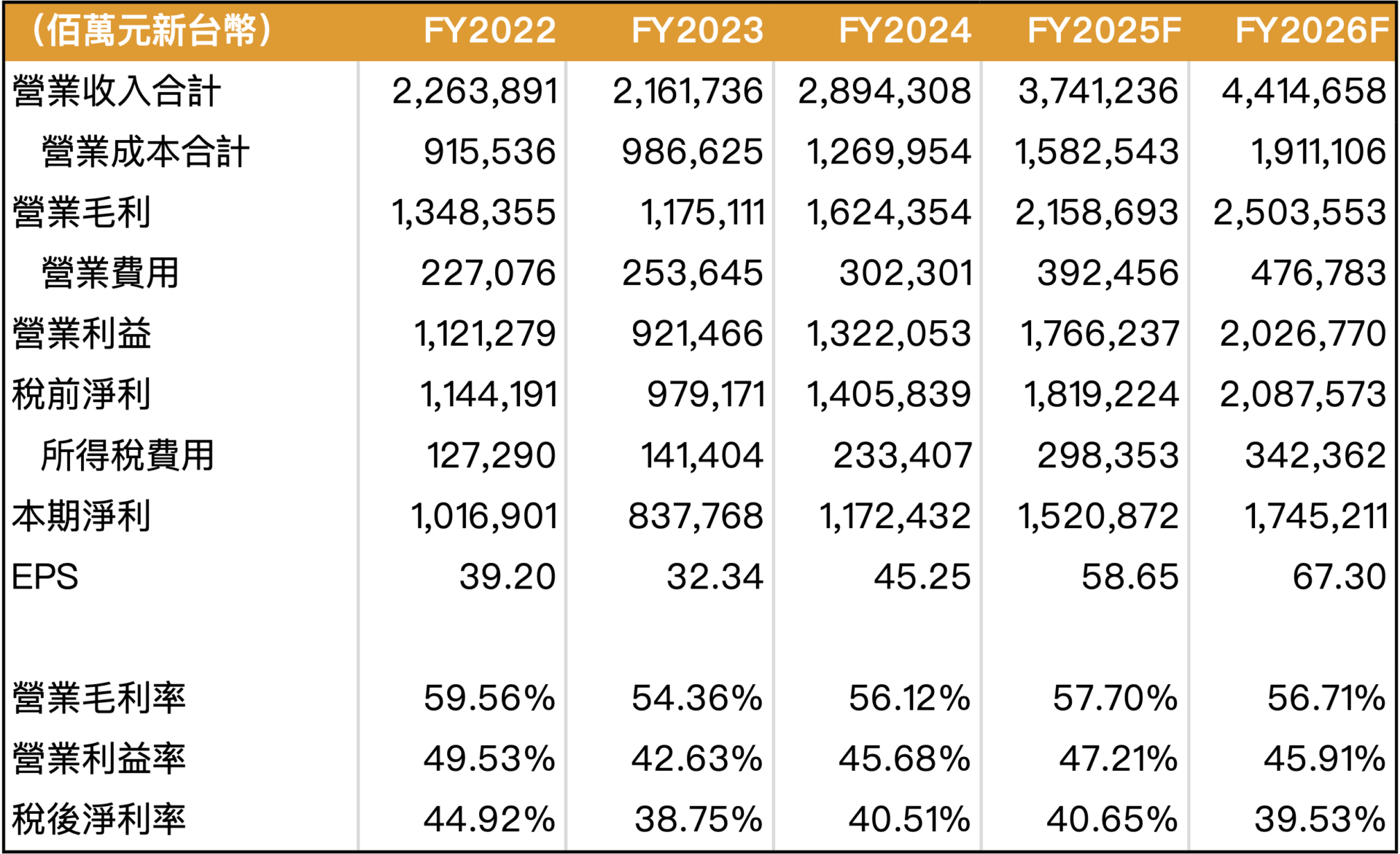This screenshot has width=1400, height=854.
Task: Click the FY2025F operating income 1,766,237
Action: [x=1100, y=334]
